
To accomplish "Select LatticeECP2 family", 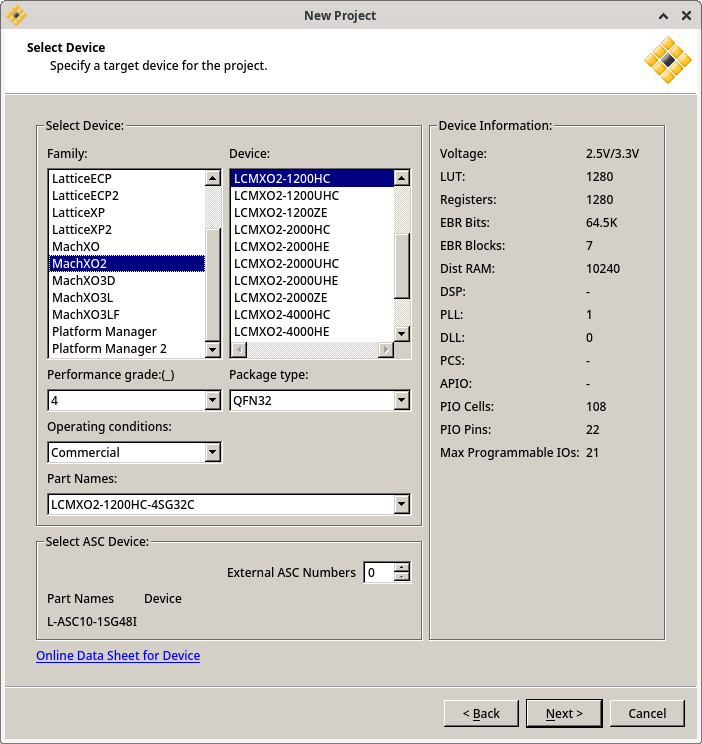I will tap(127, 195).
